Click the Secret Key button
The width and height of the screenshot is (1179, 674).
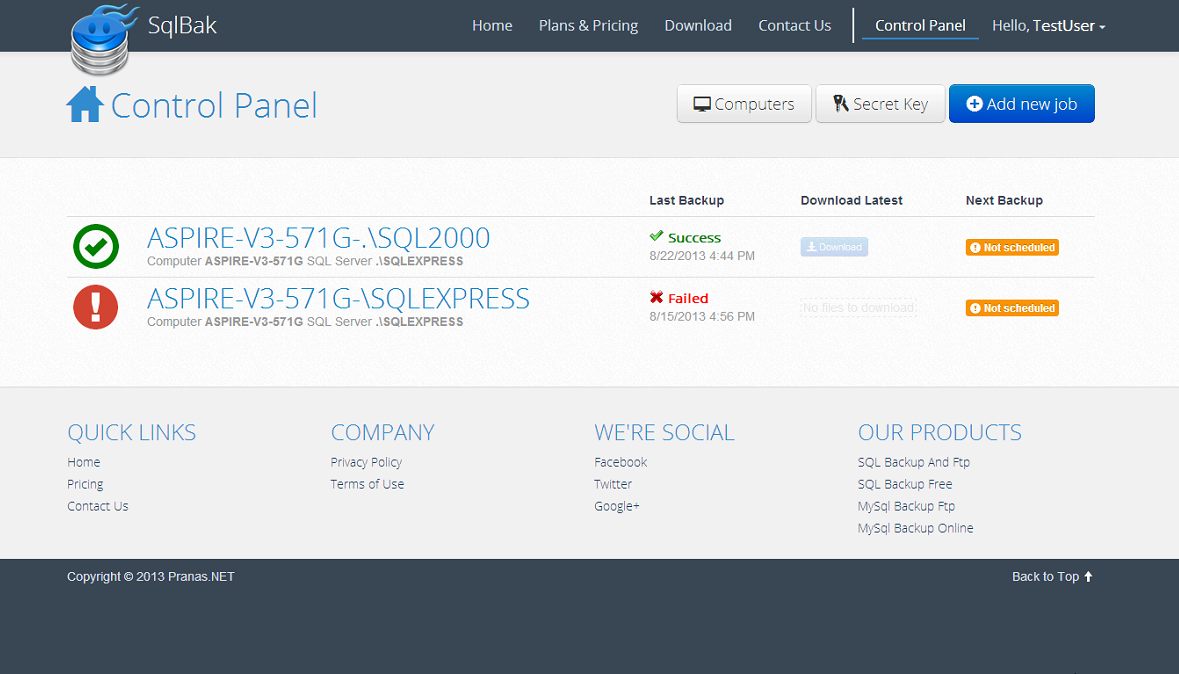click(x=880, y=104)
